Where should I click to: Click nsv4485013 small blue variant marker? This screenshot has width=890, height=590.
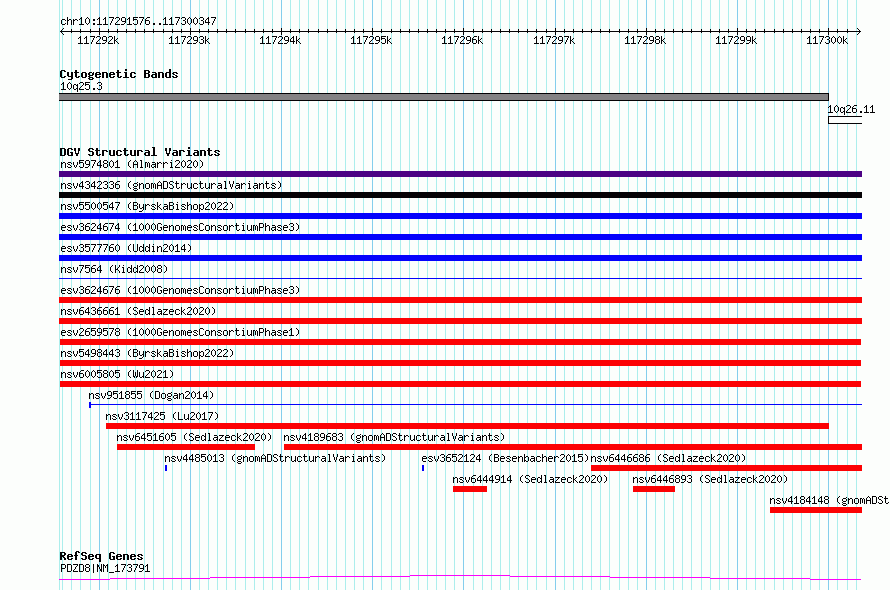(x=166, y=468)
